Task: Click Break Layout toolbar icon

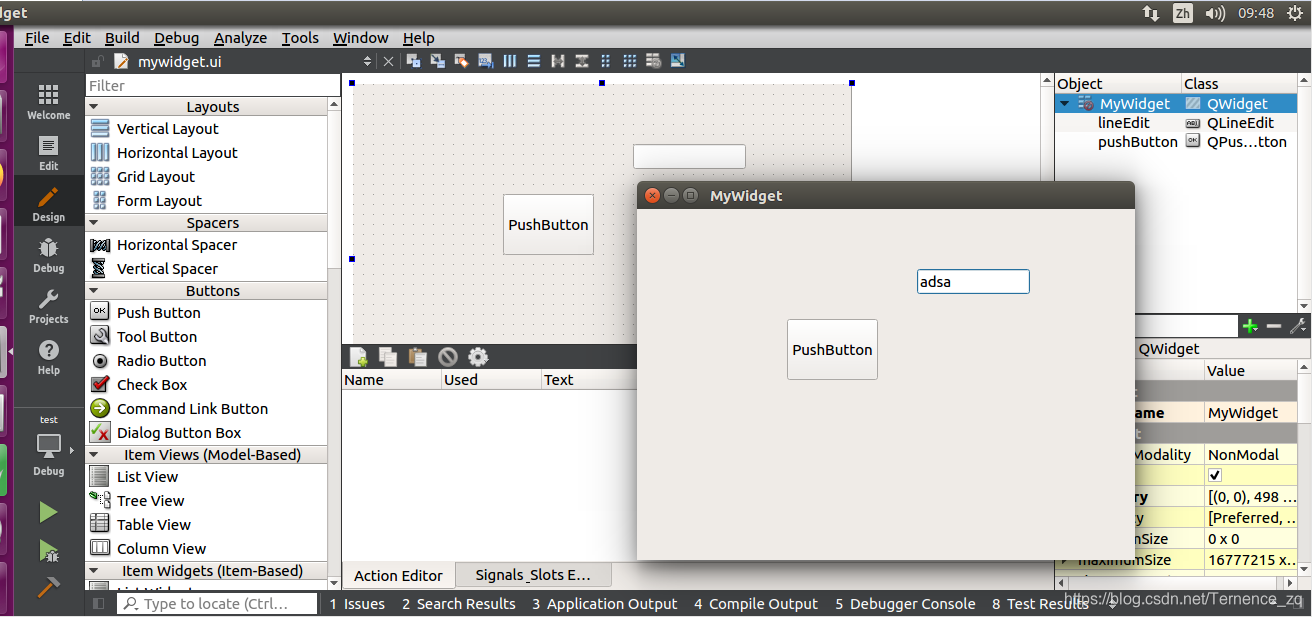Action: coord(653,61)
